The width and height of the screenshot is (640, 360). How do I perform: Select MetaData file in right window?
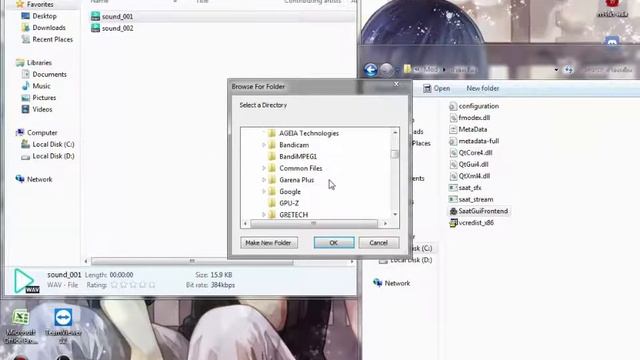click(468, 129)
